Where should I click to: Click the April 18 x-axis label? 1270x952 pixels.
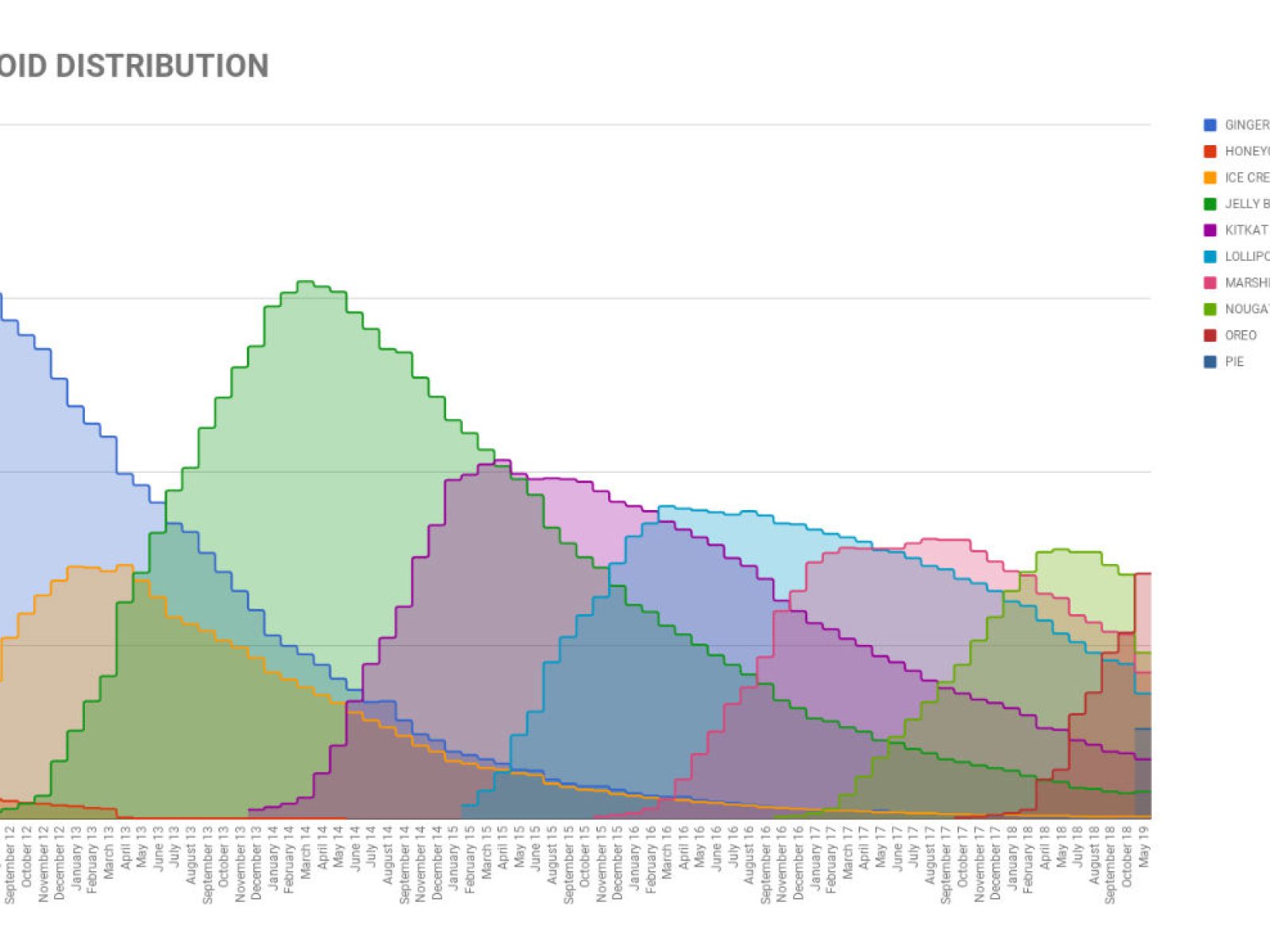tap(1045, 847)
